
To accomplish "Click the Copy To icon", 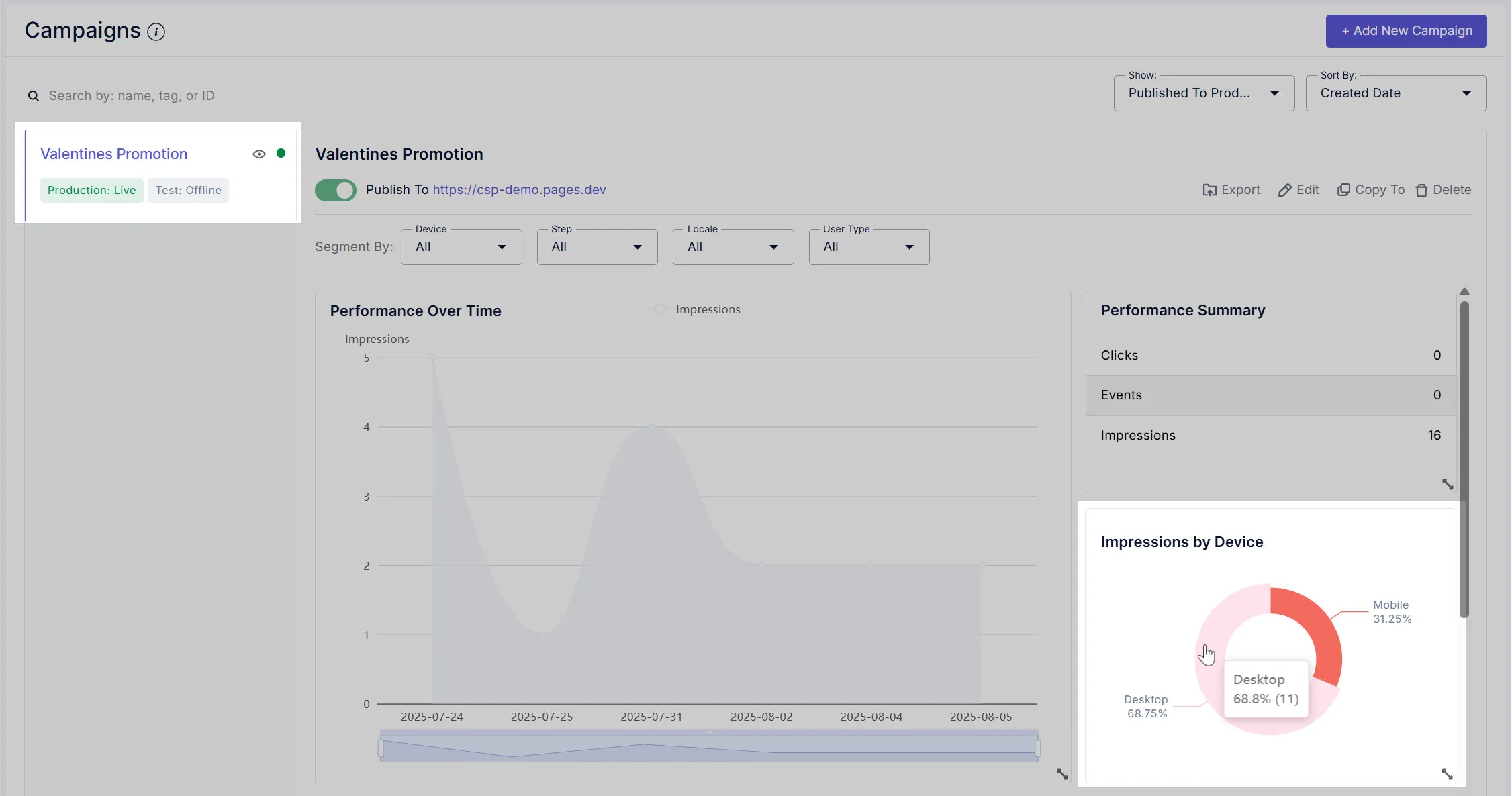I will click(1343, 190).
